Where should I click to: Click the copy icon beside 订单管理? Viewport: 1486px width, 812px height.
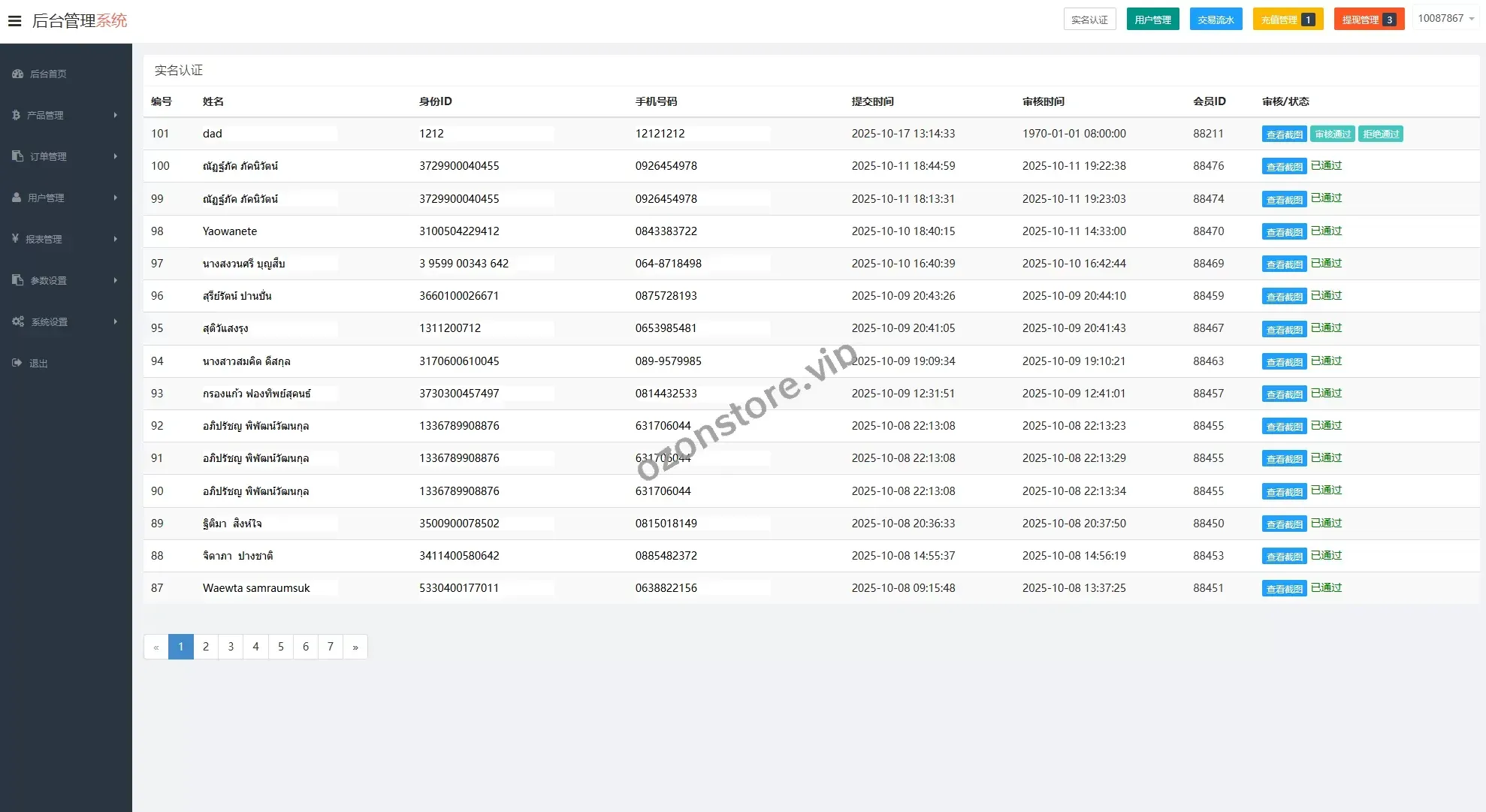18,156
